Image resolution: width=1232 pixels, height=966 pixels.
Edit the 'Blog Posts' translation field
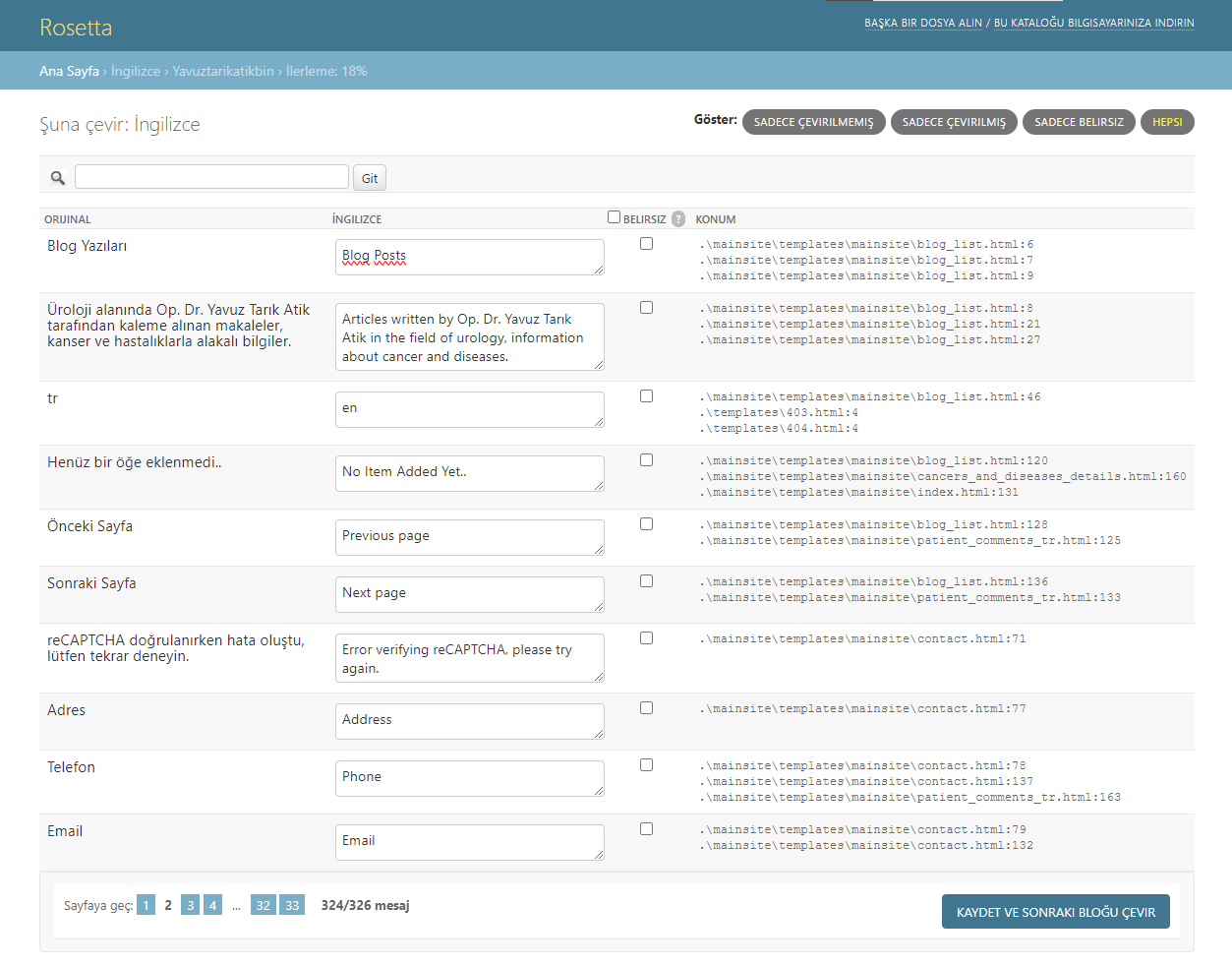(470, 257)
